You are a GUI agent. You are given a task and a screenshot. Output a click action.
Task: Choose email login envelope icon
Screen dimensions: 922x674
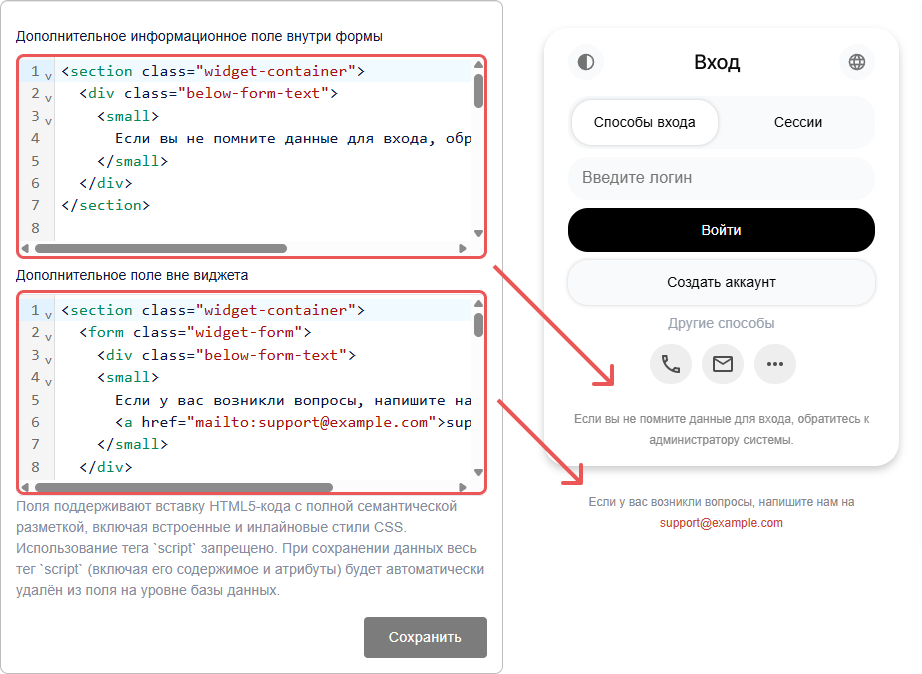[x=723, y=364]
